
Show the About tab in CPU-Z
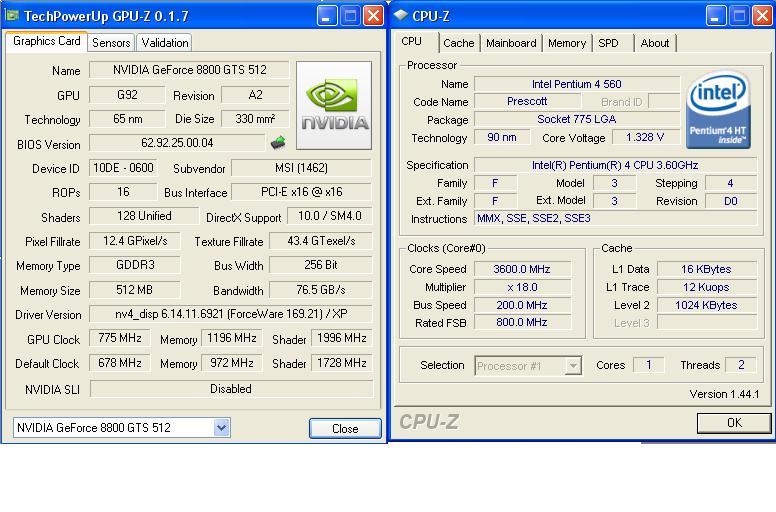(655, 43)
